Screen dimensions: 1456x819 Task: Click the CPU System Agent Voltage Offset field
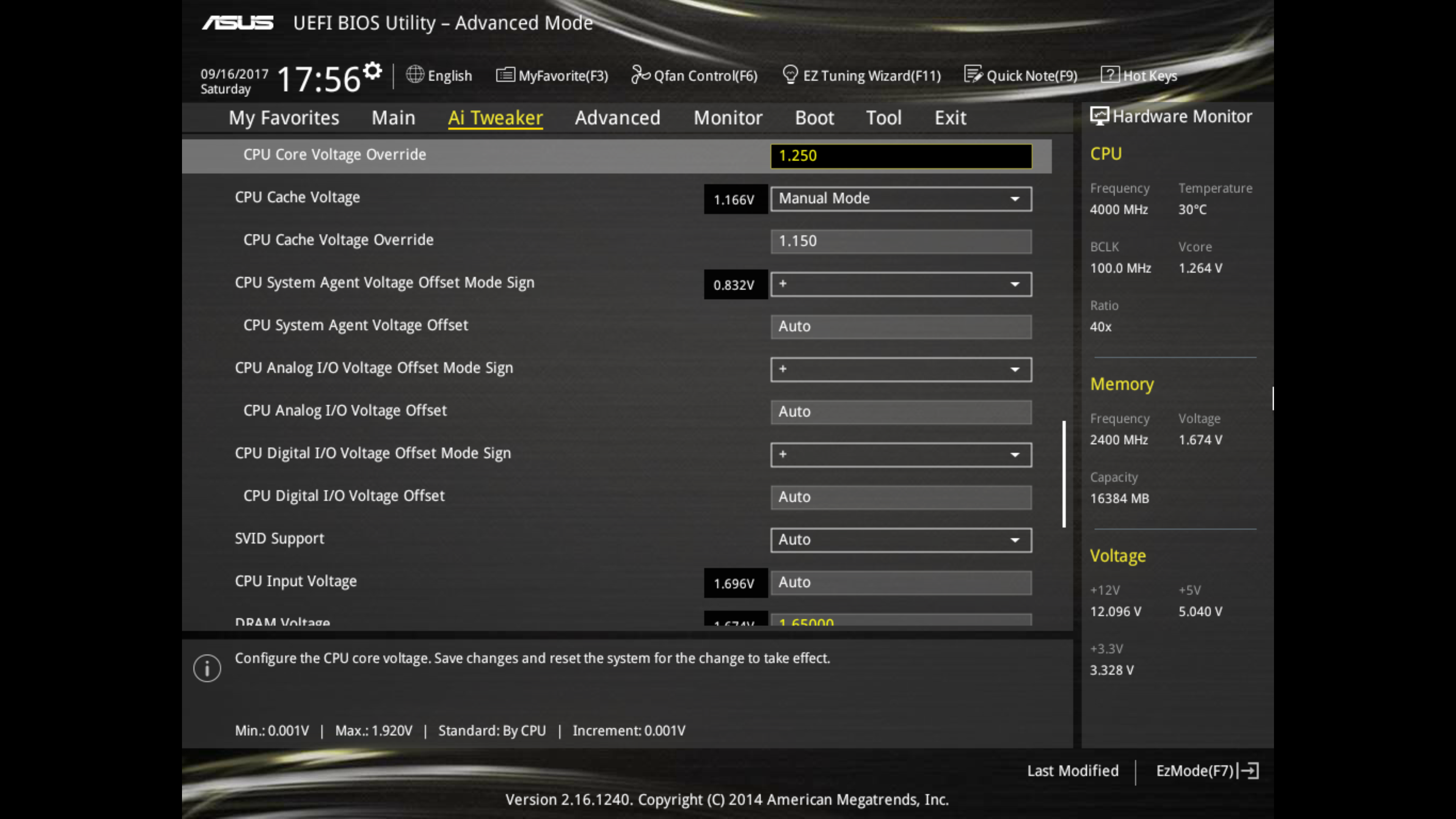point(901,327)
